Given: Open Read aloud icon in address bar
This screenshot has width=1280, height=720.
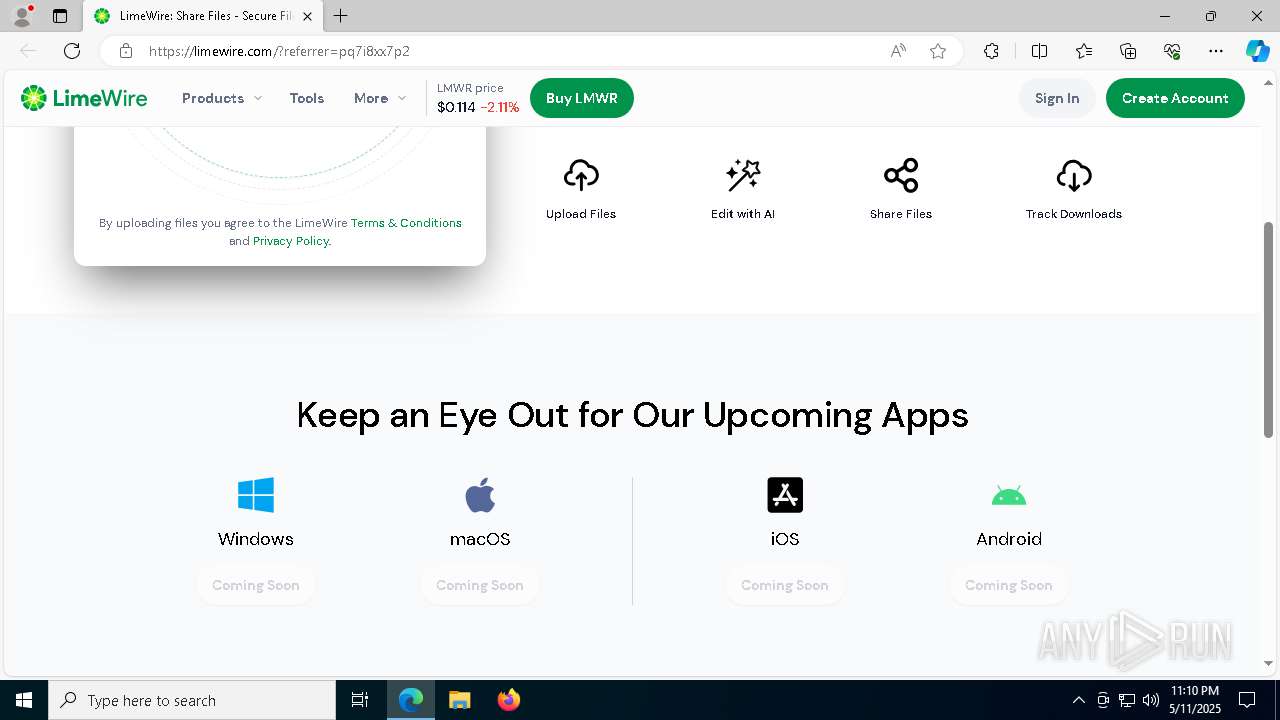Looking at the screenshot, I should coord(898,51).
